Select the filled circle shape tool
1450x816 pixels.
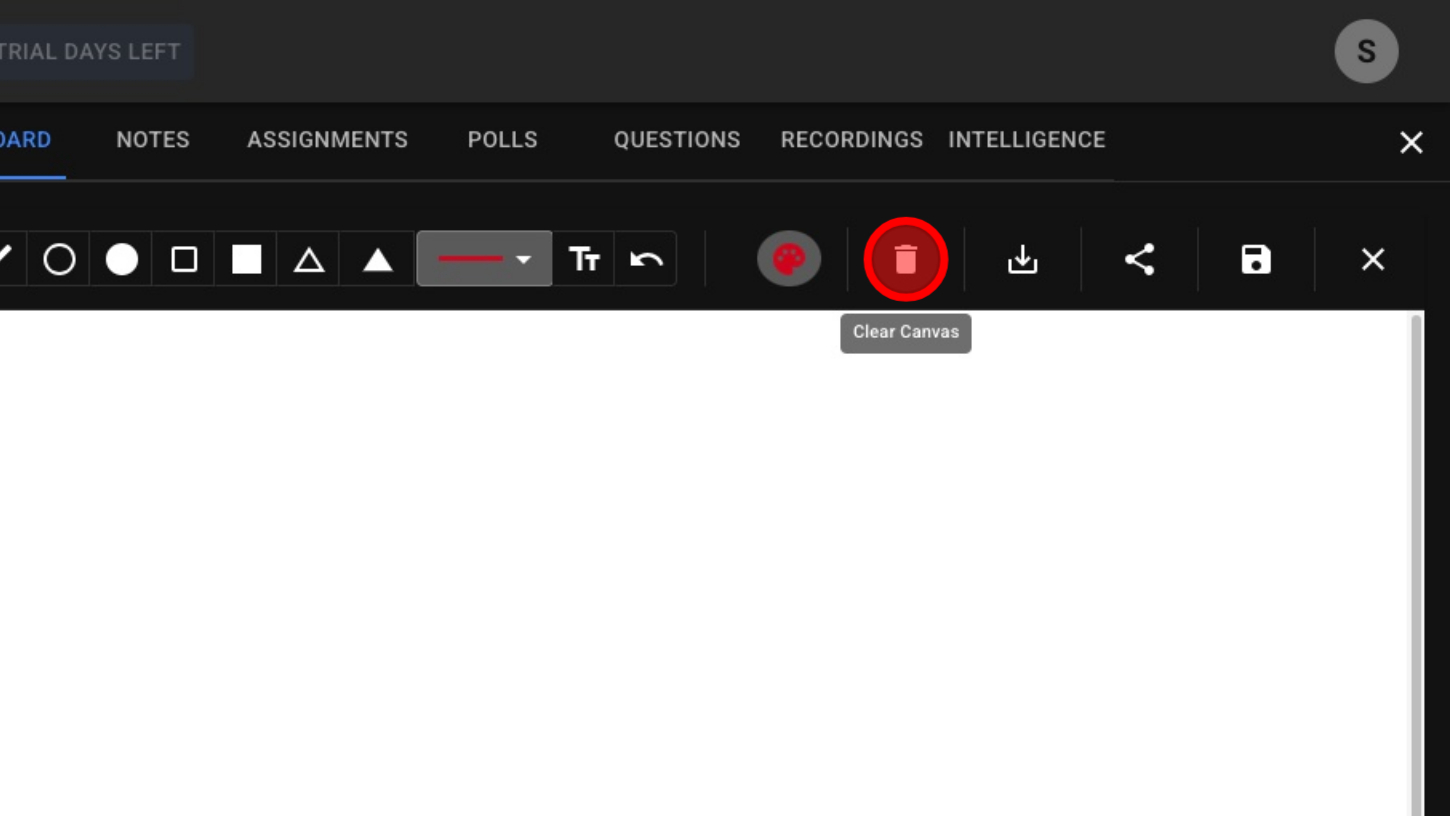coord(122,260)
